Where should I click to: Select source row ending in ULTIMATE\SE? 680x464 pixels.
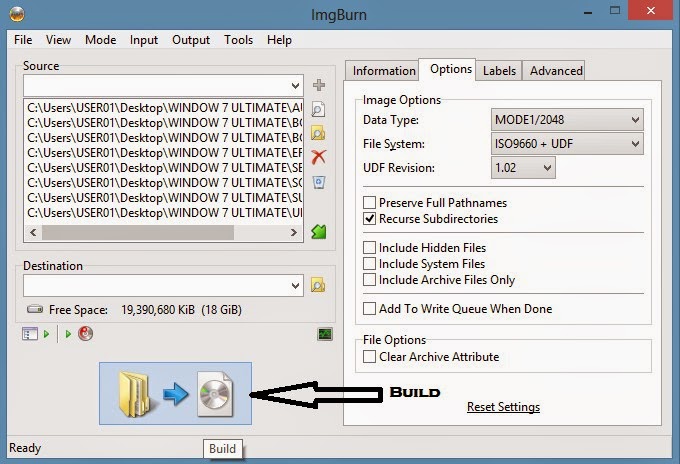[164, 168]
